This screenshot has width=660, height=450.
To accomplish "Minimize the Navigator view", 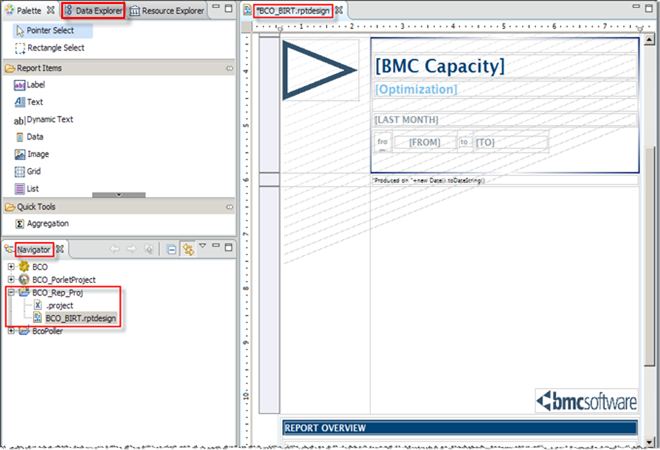I will point(216,245).
